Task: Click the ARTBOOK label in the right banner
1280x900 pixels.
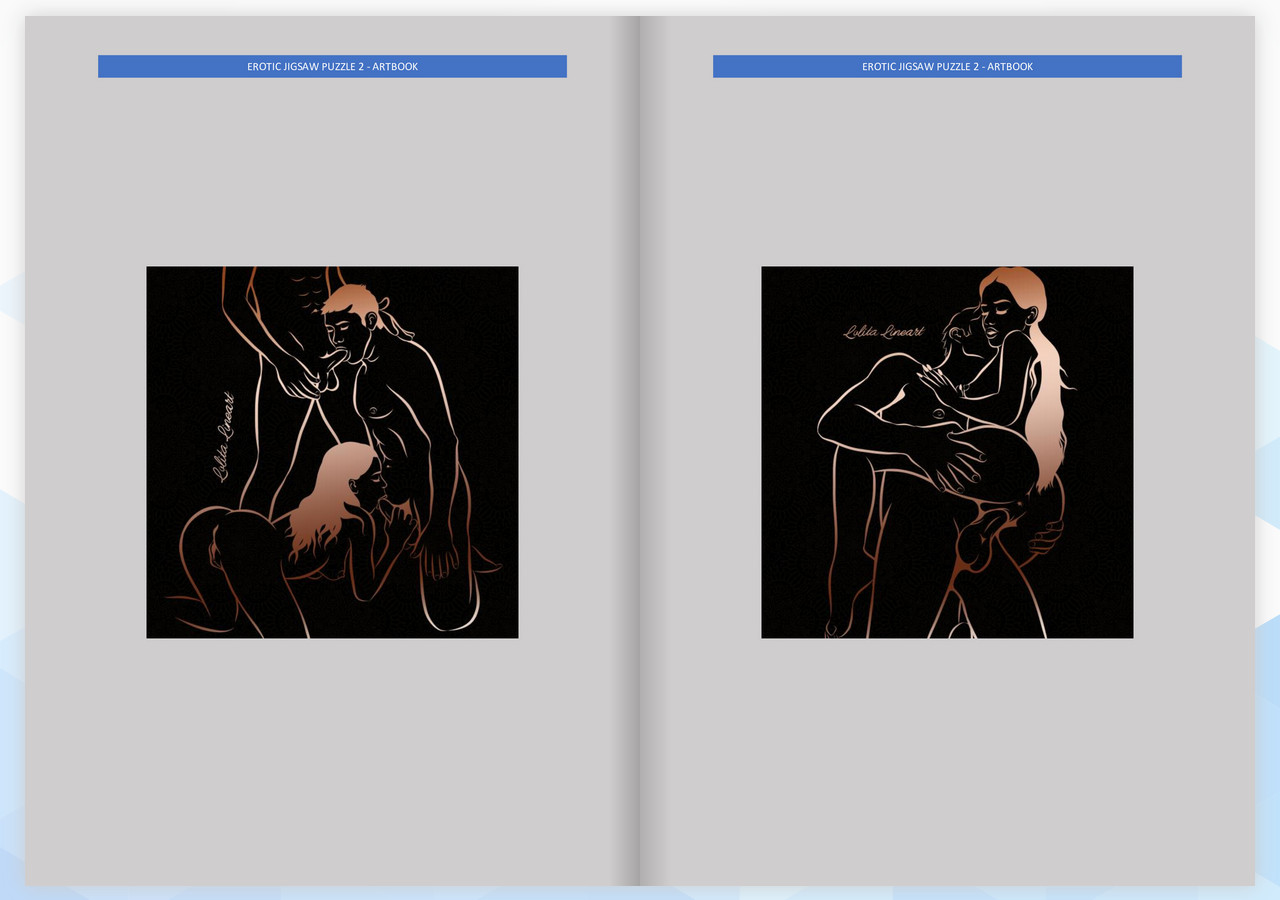Action: tap(1012, 66)
